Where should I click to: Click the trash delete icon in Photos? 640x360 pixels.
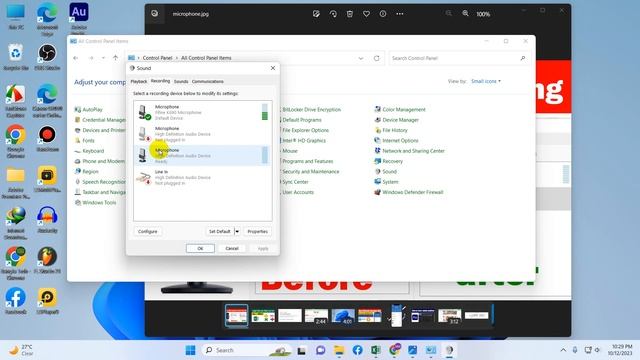pyautogui.click(x=350, y=14)
